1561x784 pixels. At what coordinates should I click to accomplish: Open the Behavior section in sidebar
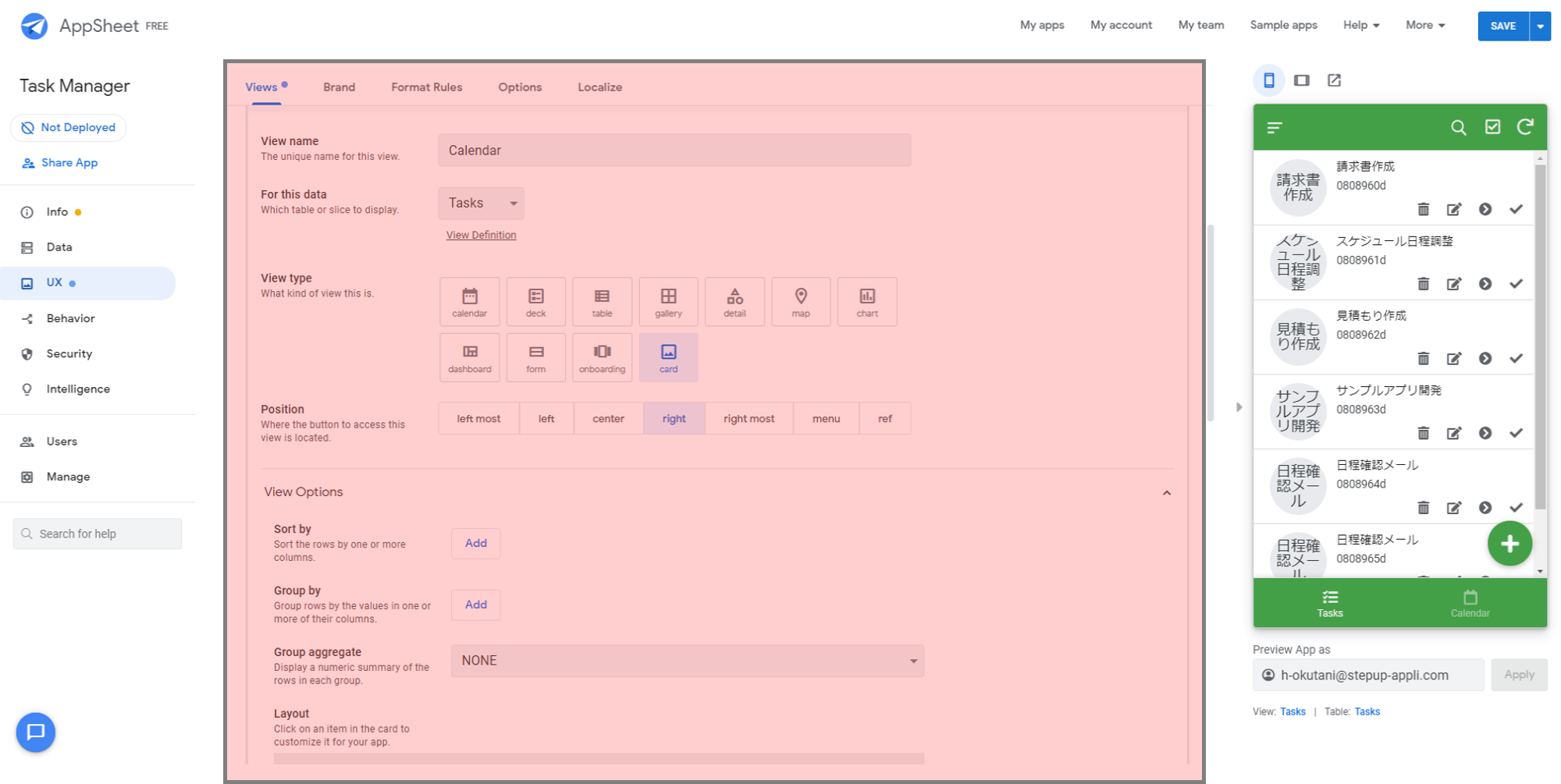(x=70, y=318)
